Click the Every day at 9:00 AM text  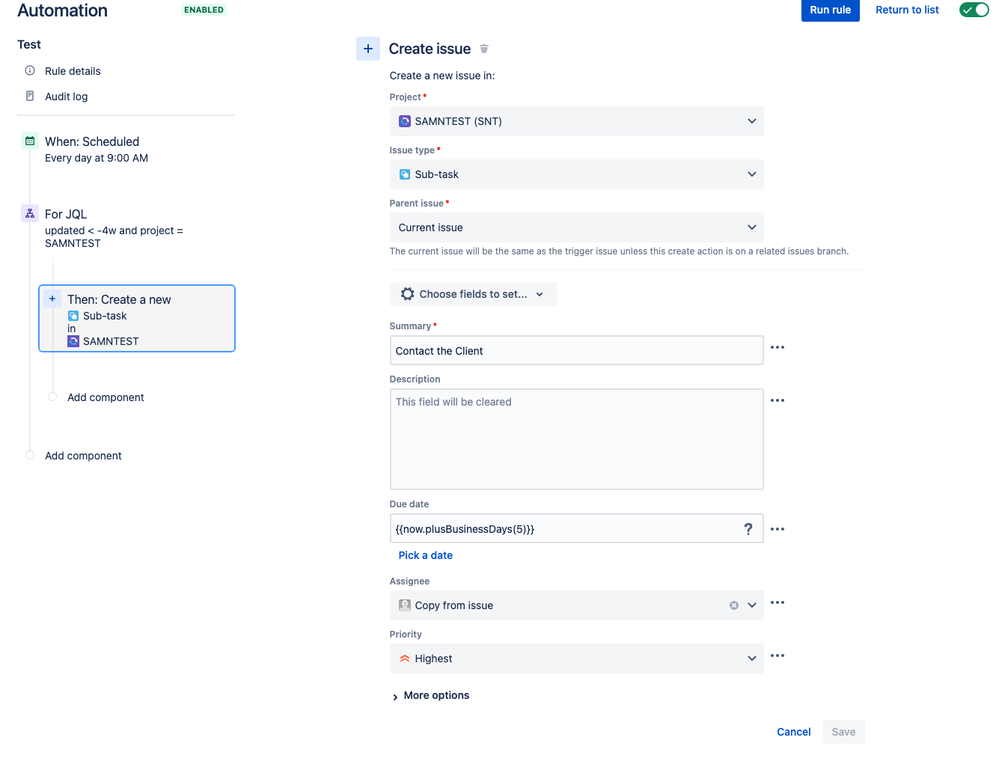pos(96,158)
